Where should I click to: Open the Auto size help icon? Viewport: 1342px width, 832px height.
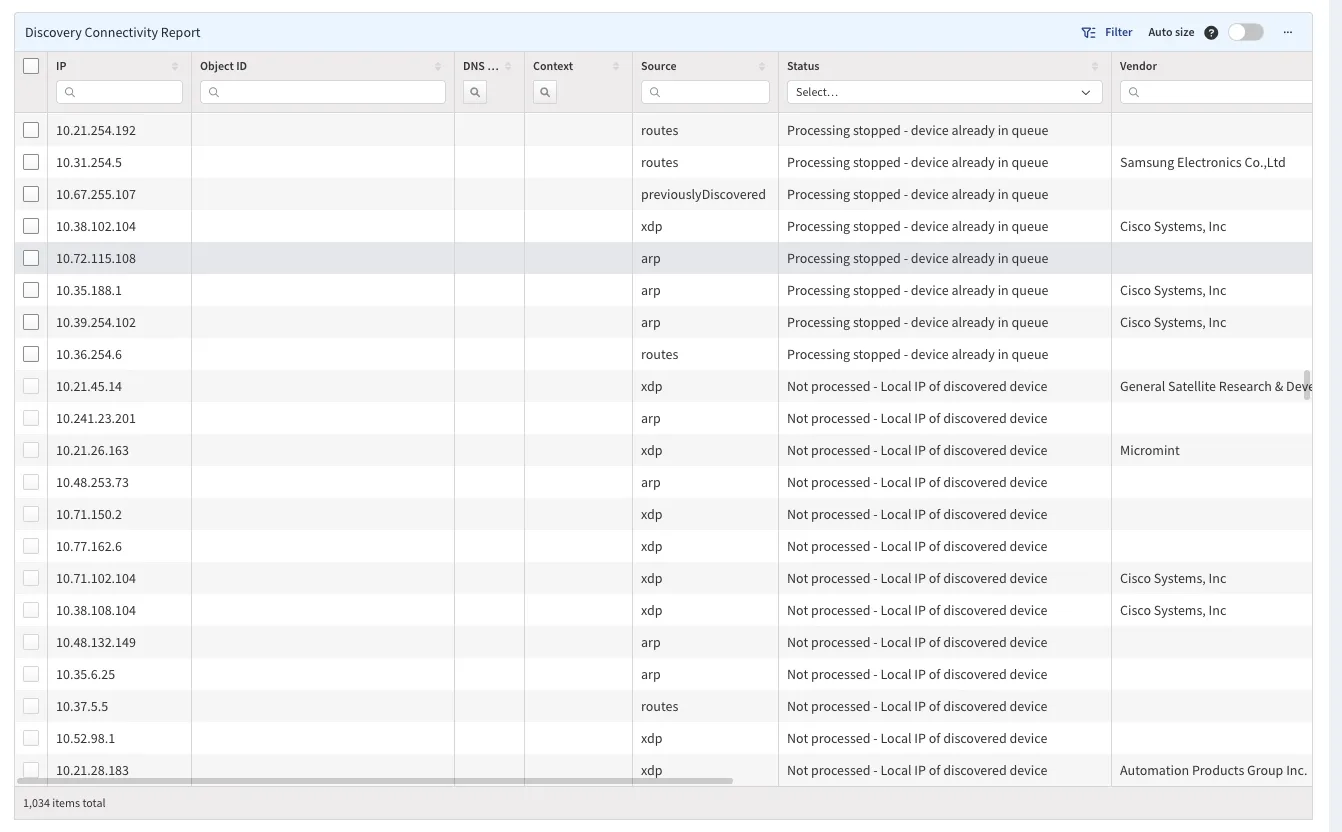click(1211, 33)
